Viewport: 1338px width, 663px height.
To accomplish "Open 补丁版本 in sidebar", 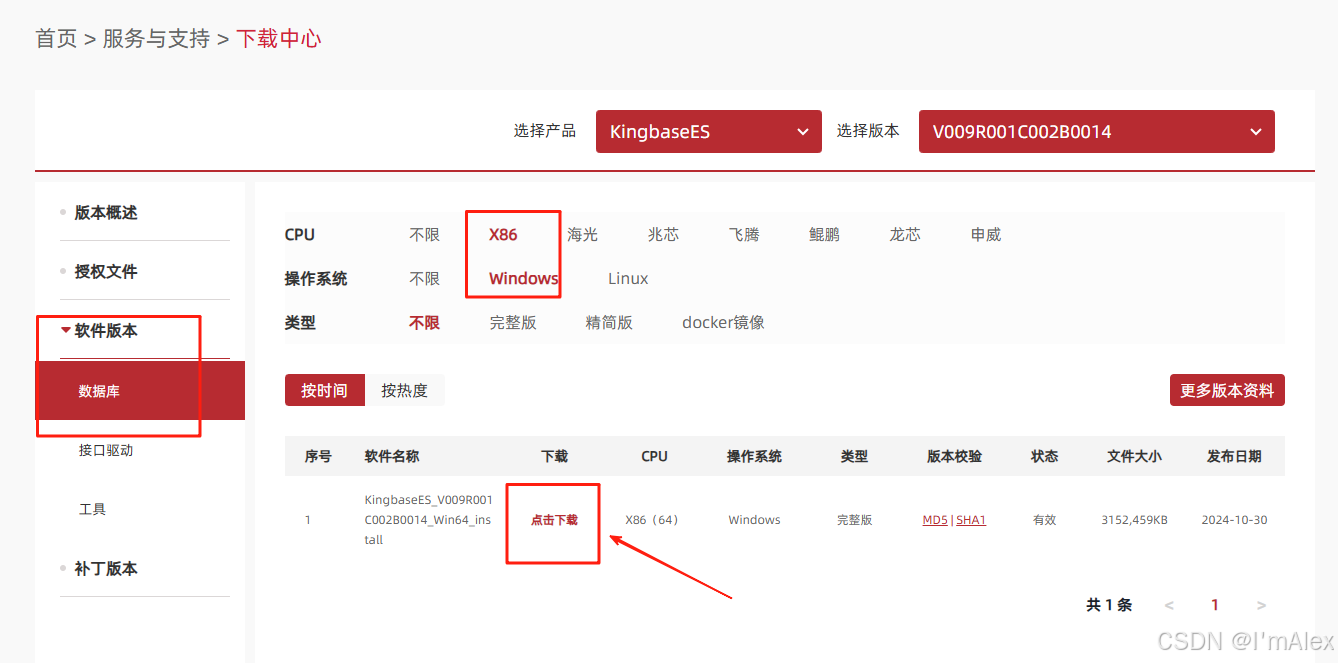I will coord(106,568).
